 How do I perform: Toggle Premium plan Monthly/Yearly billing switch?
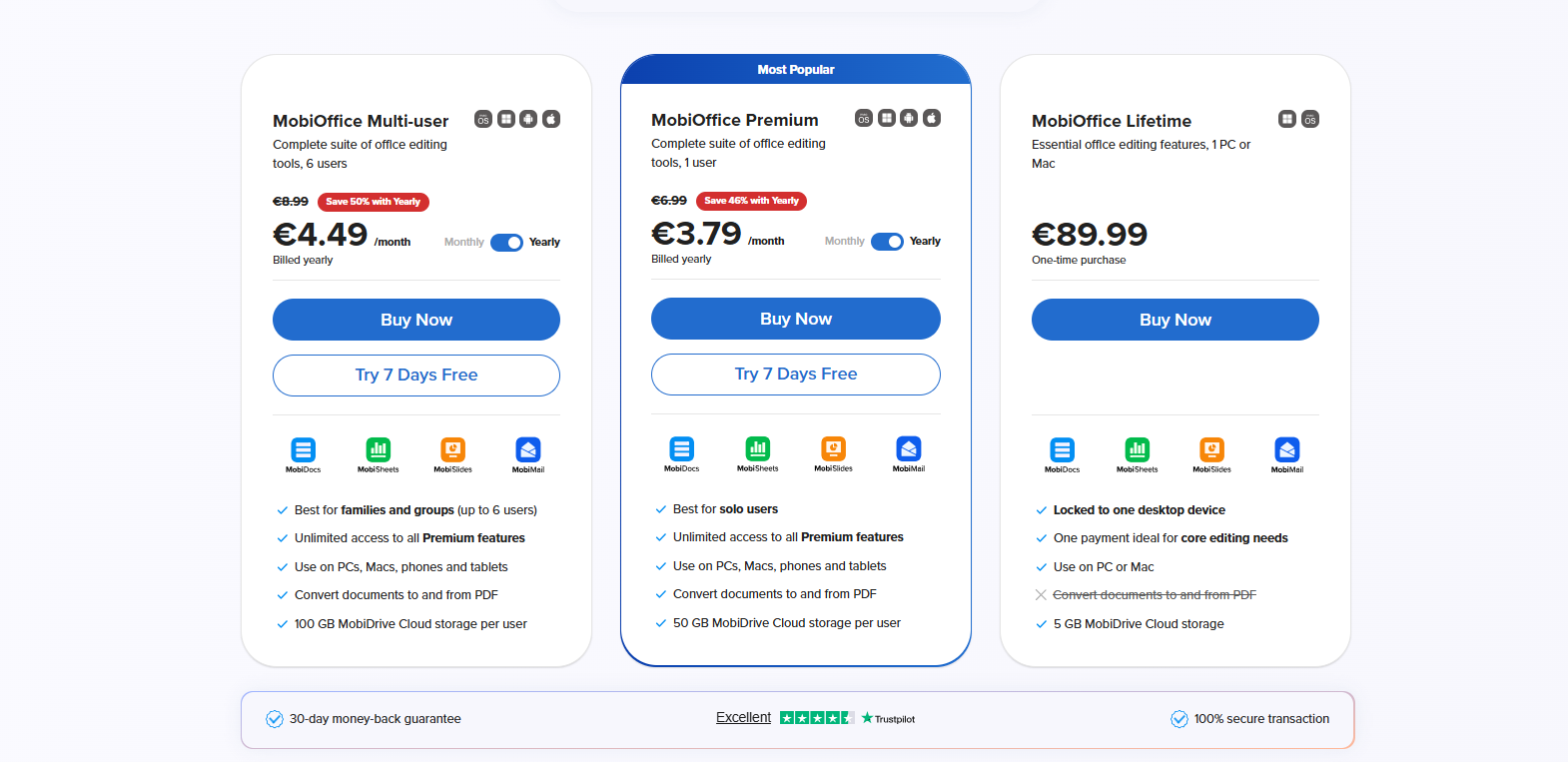click(x=887, y=242)
